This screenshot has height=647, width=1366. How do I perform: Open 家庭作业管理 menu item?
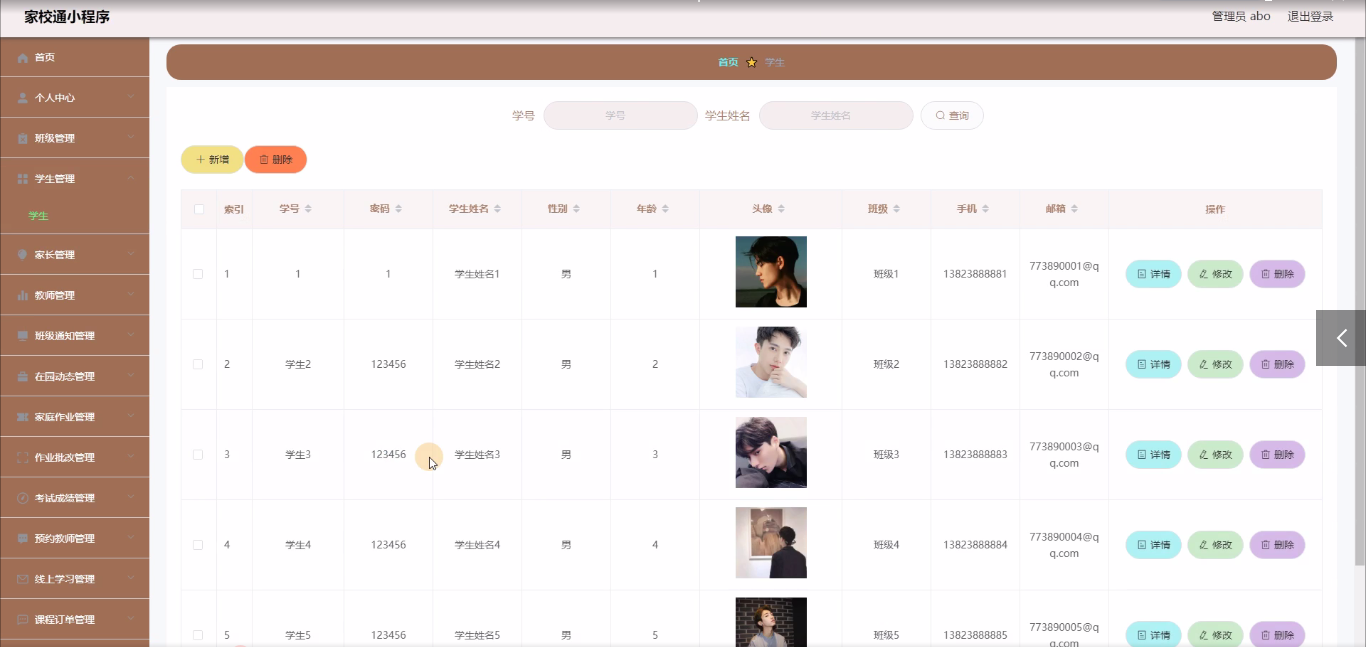[74, 417]
